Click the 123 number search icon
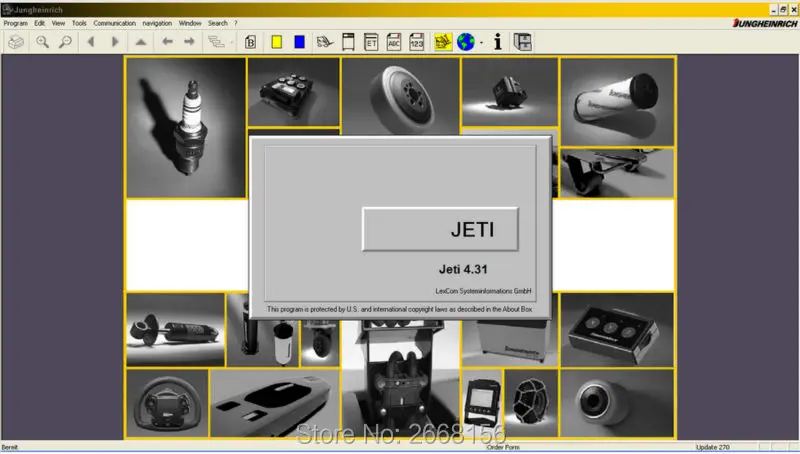 (417, 42)
